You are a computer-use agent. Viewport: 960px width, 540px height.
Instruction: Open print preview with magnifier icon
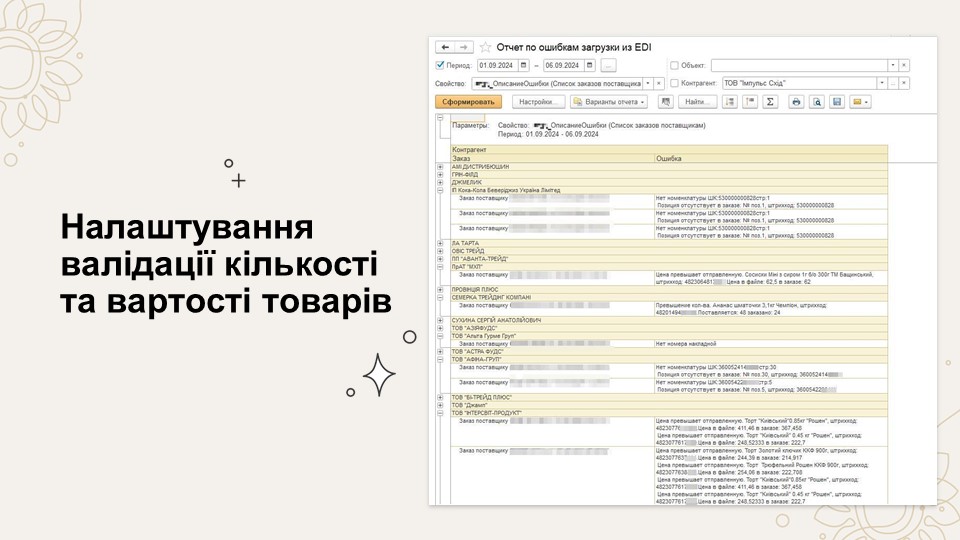[816, 102]
